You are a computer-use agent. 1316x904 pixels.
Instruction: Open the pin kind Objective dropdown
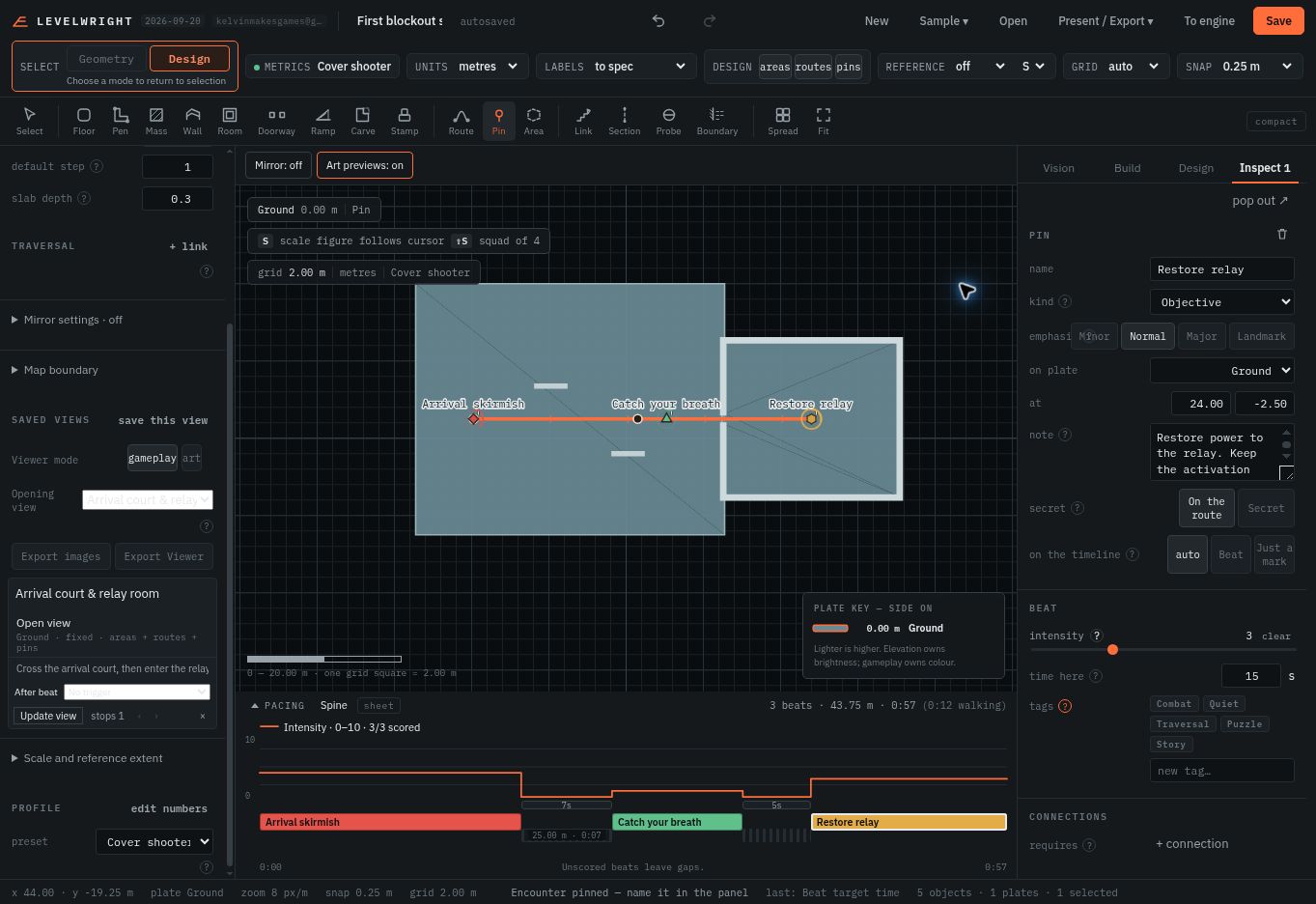(1221, 302)
